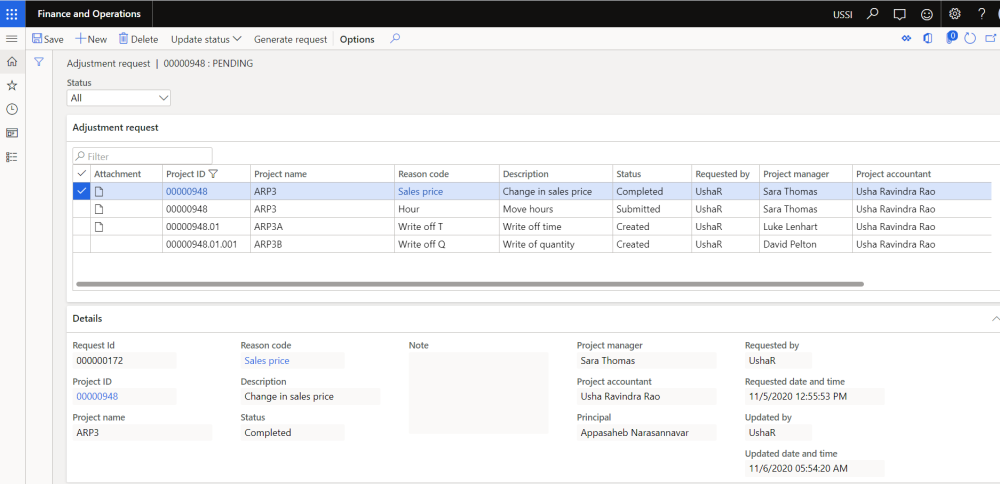This screenshot has height=484, width=1000.
Task: Open Workspaces icon in left sidebar
Action: click(x=12, y=133)
